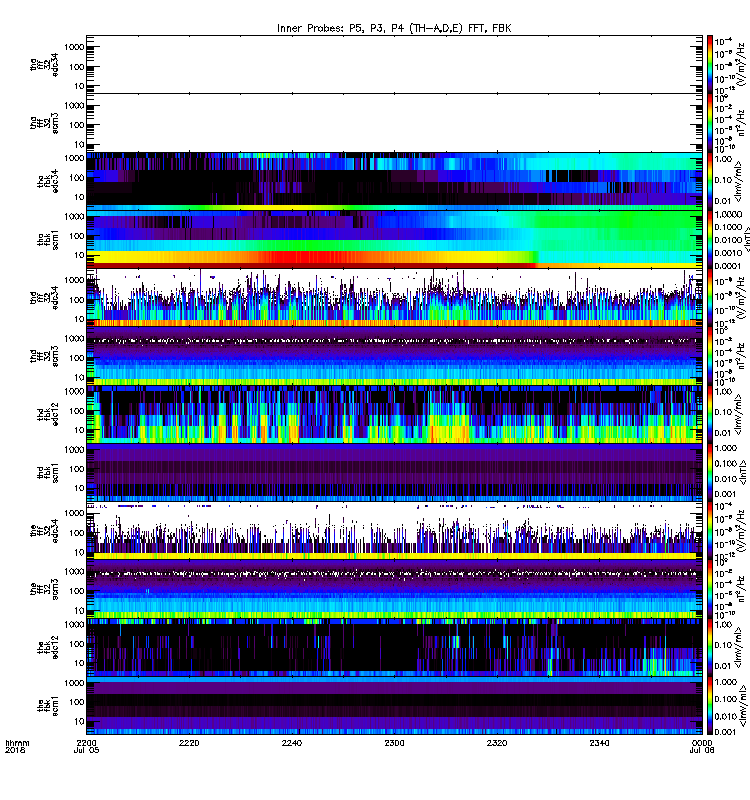The image size is (750, 800).
Task: Click the color bar of thd fbk scm1 panel
Action: tap(710, 473)
